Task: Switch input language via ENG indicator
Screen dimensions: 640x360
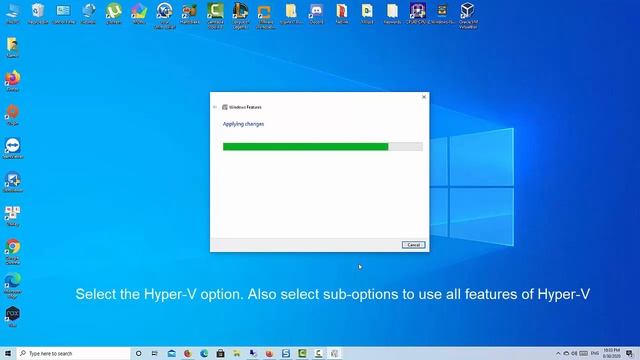Action: [595, 353]
